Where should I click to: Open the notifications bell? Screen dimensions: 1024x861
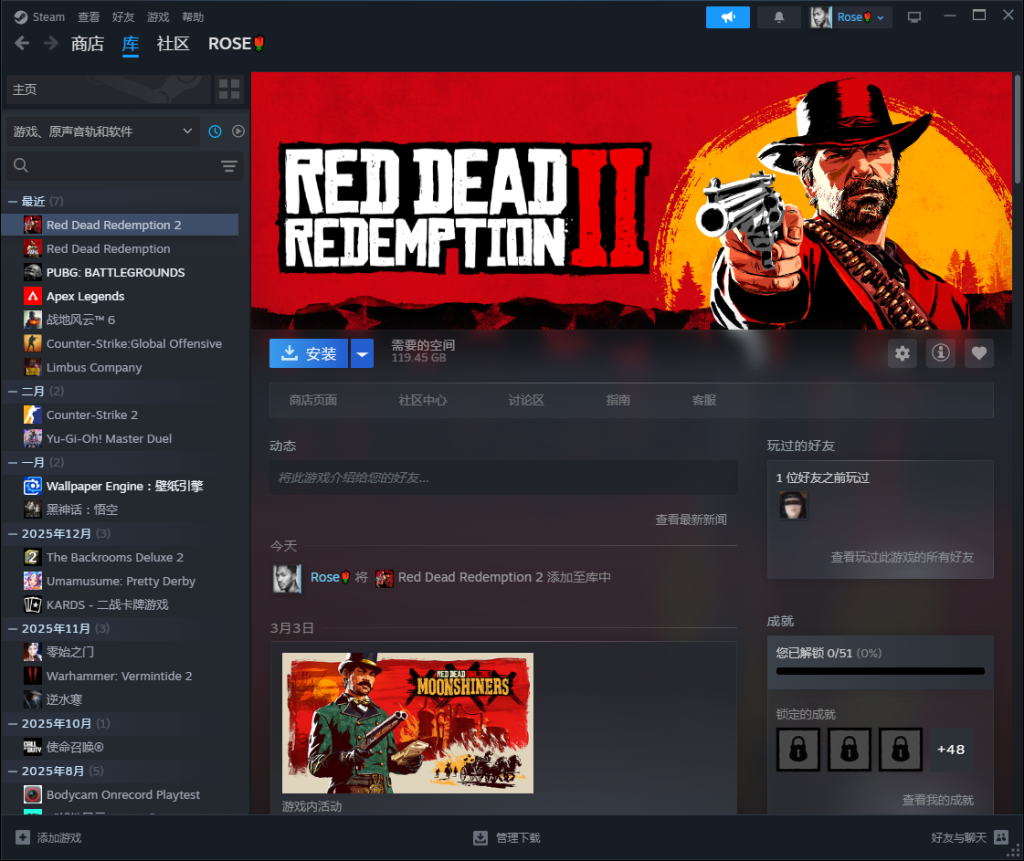click(x=779, y=17)
